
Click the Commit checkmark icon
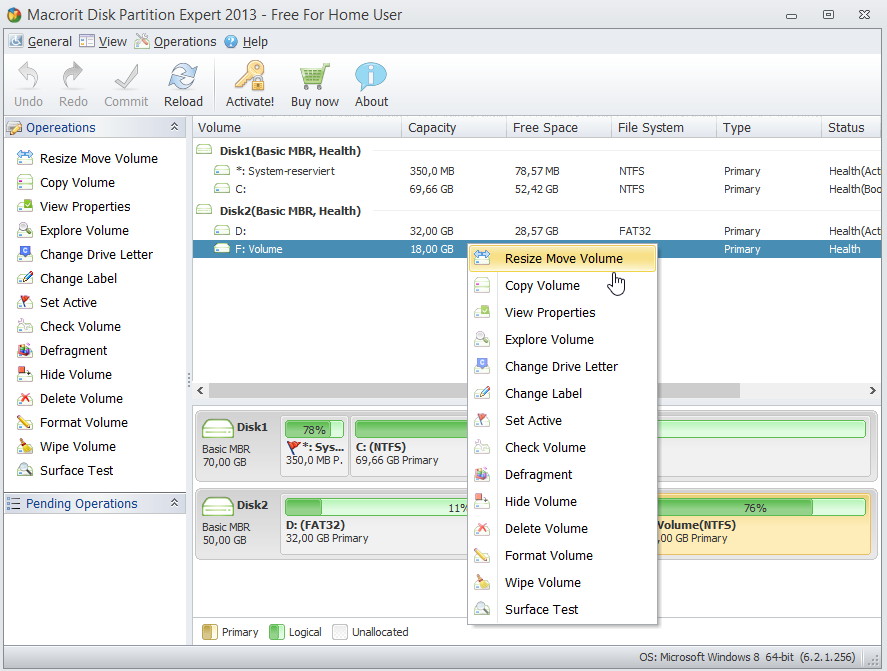coord(126,85)
